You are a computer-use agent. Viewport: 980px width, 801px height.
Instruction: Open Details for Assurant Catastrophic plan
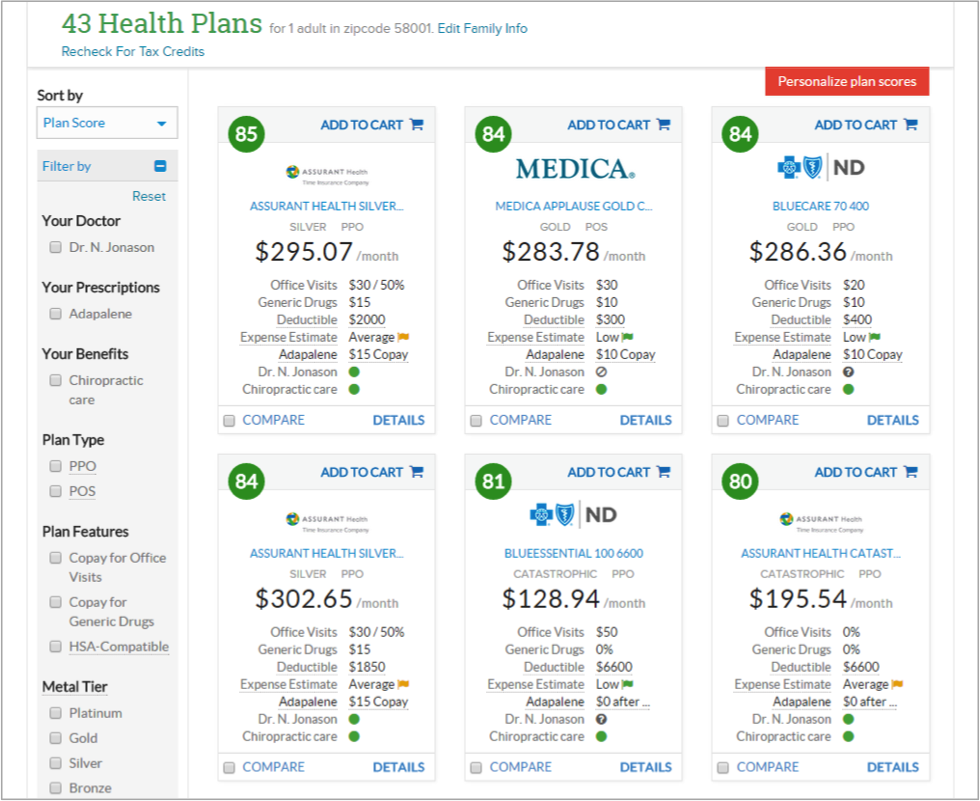[x=892, y=767]
